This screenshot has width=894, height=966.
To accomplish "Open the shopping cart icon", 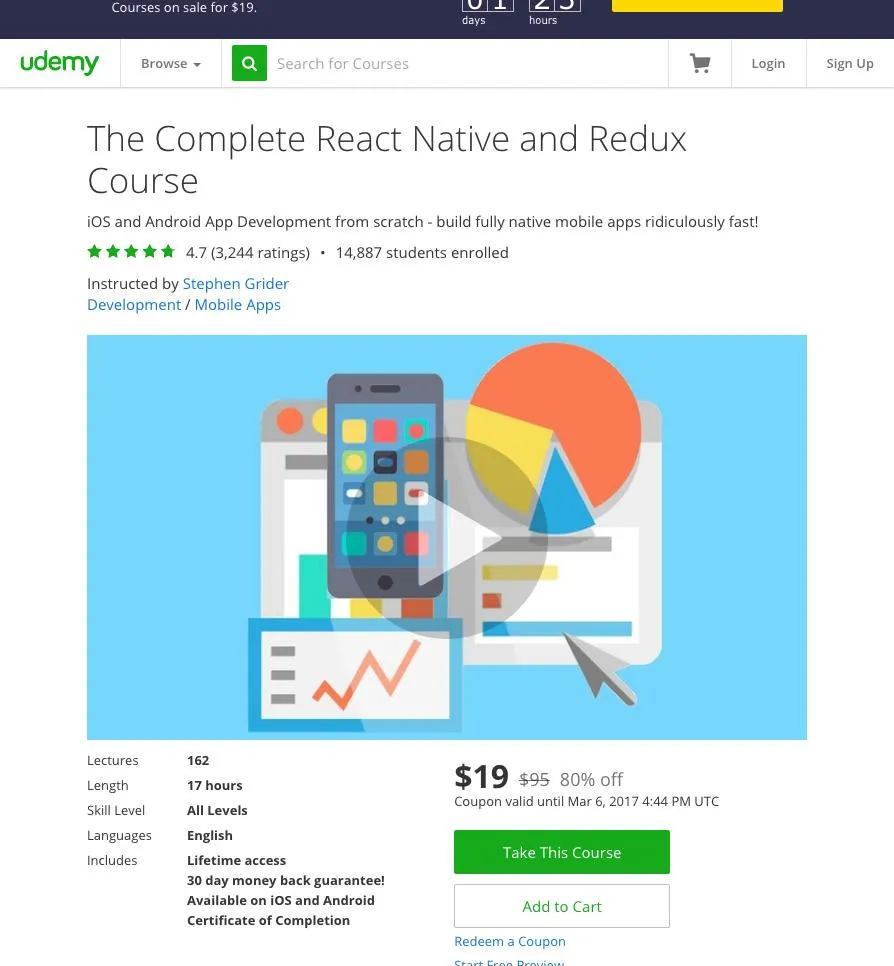I will [x=700, y=63].
